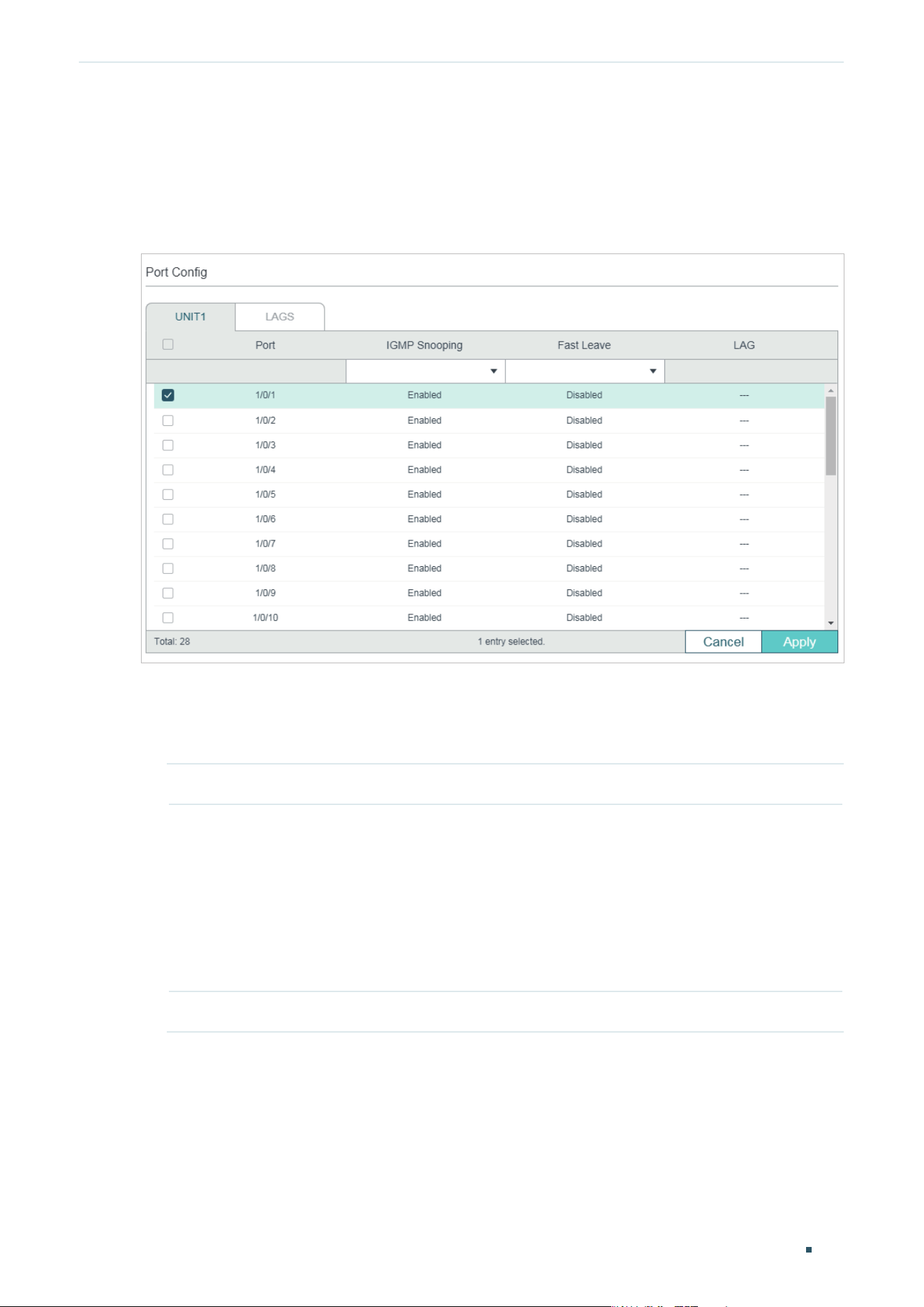This screenshot has width=924, height=1307.
Task: Check the checkbox for port 1/0/6
Action: [167, 519]
